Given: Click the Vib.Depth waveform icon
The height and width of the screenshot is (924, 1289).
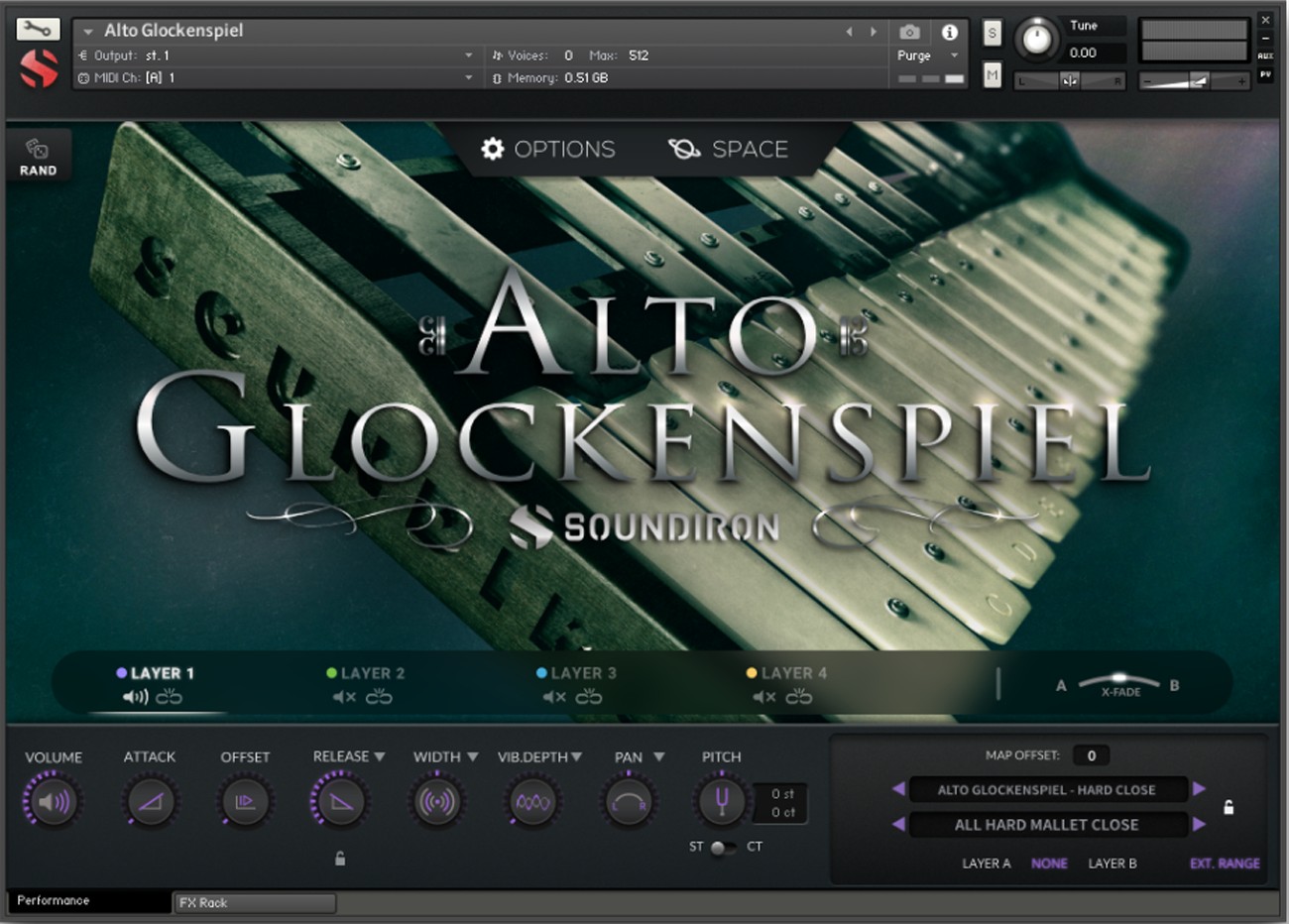Looking at the screenshot, I should [531, 801].
